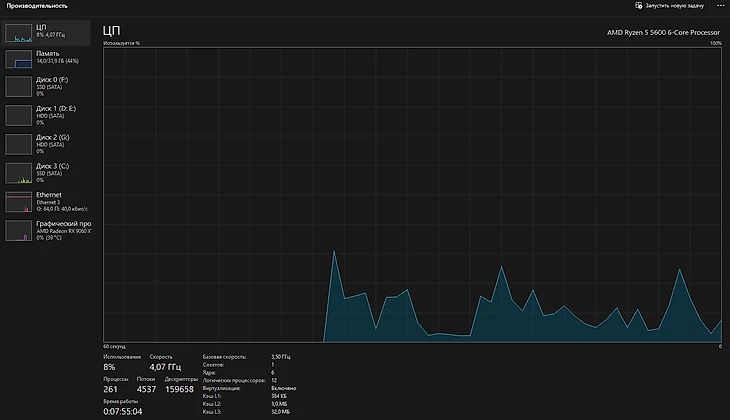The image size is (730, 420).
Task: Click the Процессы count value 261
Action: (112, 389)
